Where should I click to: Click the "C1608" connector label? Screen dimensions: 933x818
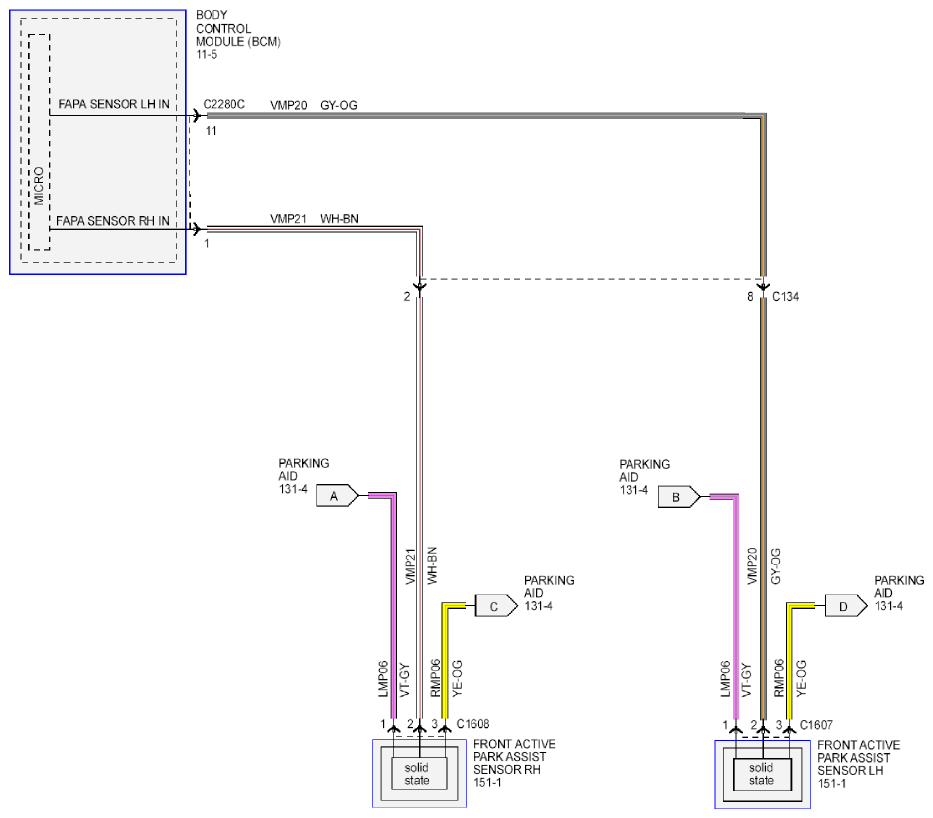point(473,724)
